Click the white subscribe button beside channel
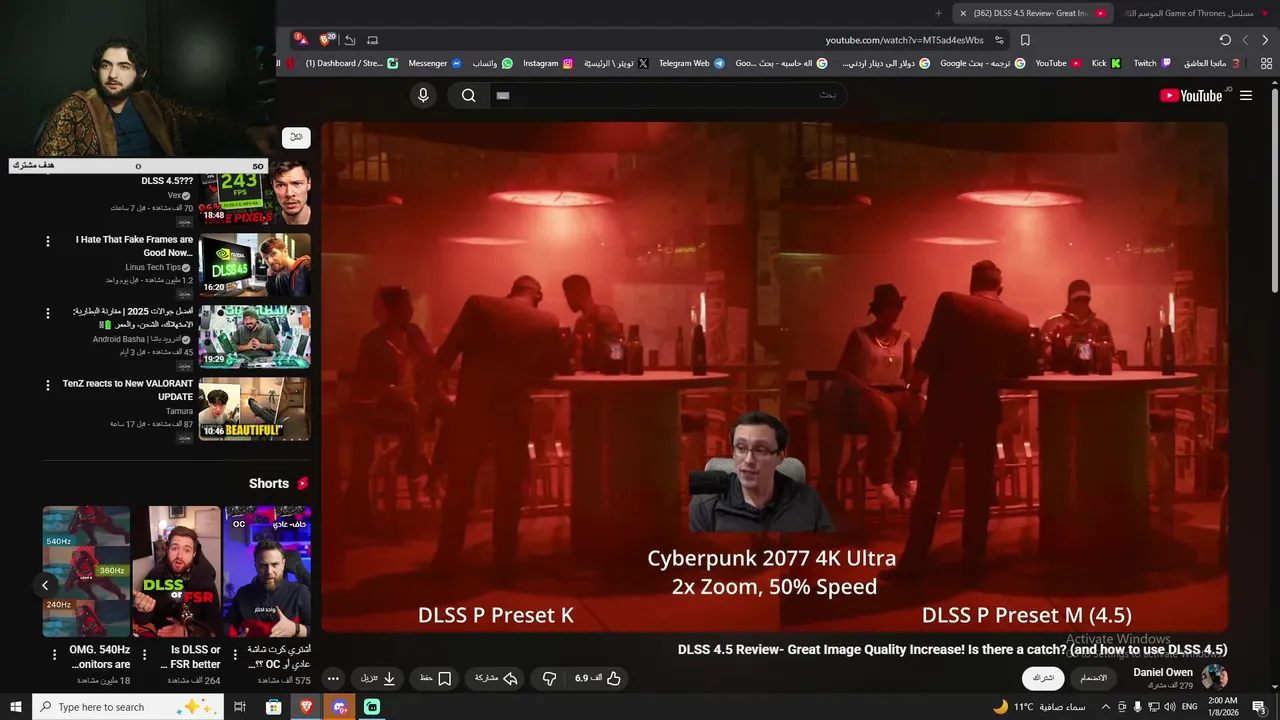 click(x=1043, y=678)
